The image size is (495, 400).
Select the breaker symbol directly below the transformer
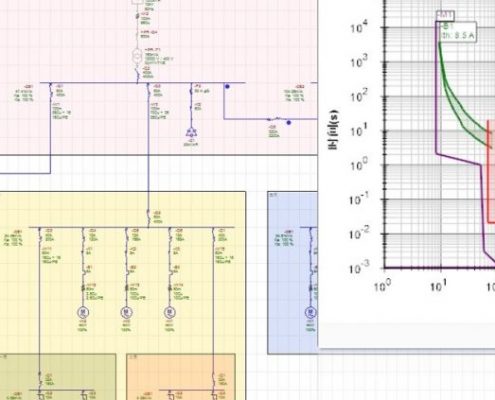(x=137, y=73)
